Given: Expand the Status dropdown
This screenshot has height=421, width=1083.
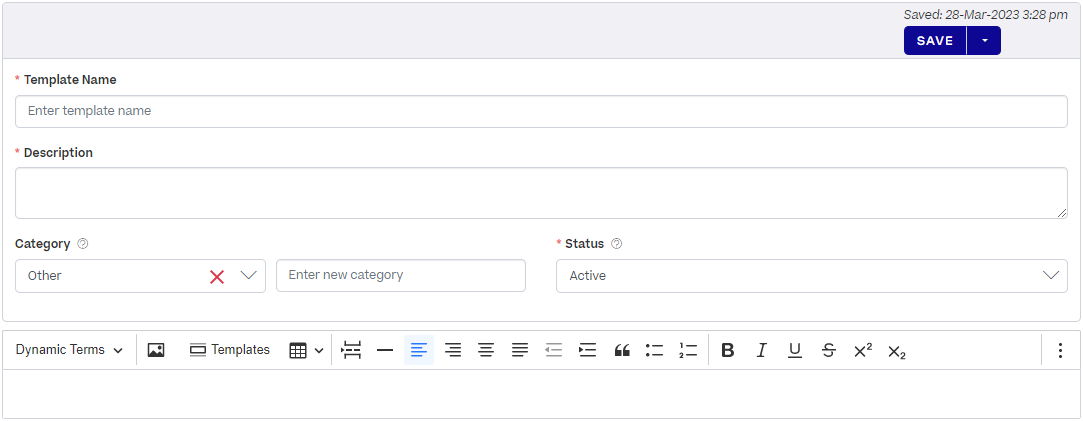Looking at the screenshot, I should click(x=1050, y=275).
